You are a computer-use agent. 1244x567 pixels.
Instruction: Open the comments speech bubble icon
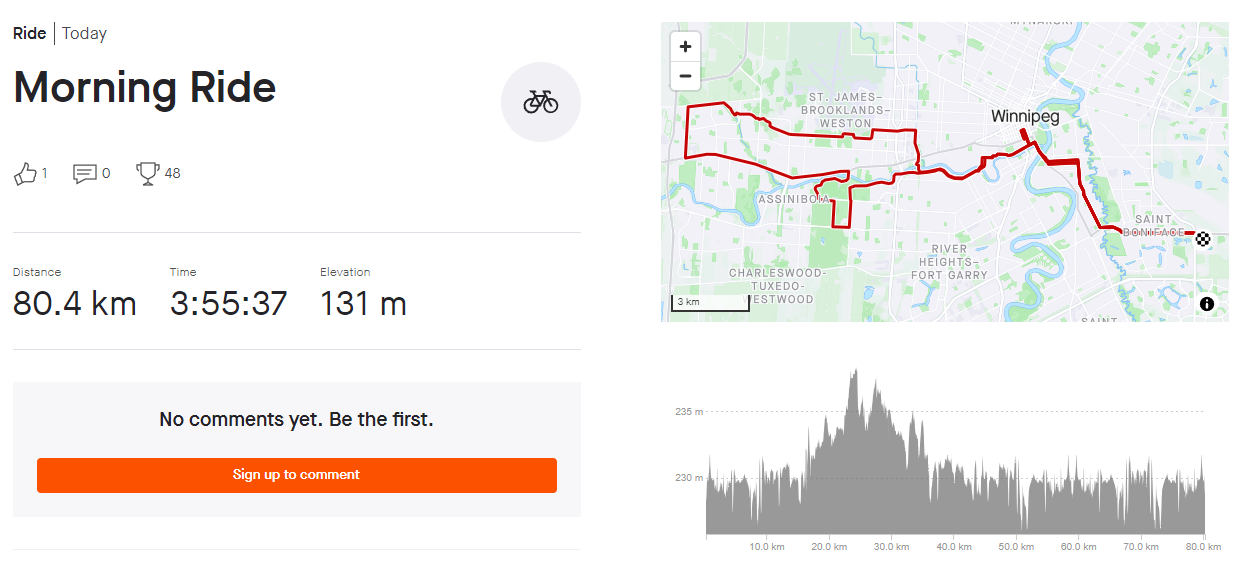click(85, 174)
